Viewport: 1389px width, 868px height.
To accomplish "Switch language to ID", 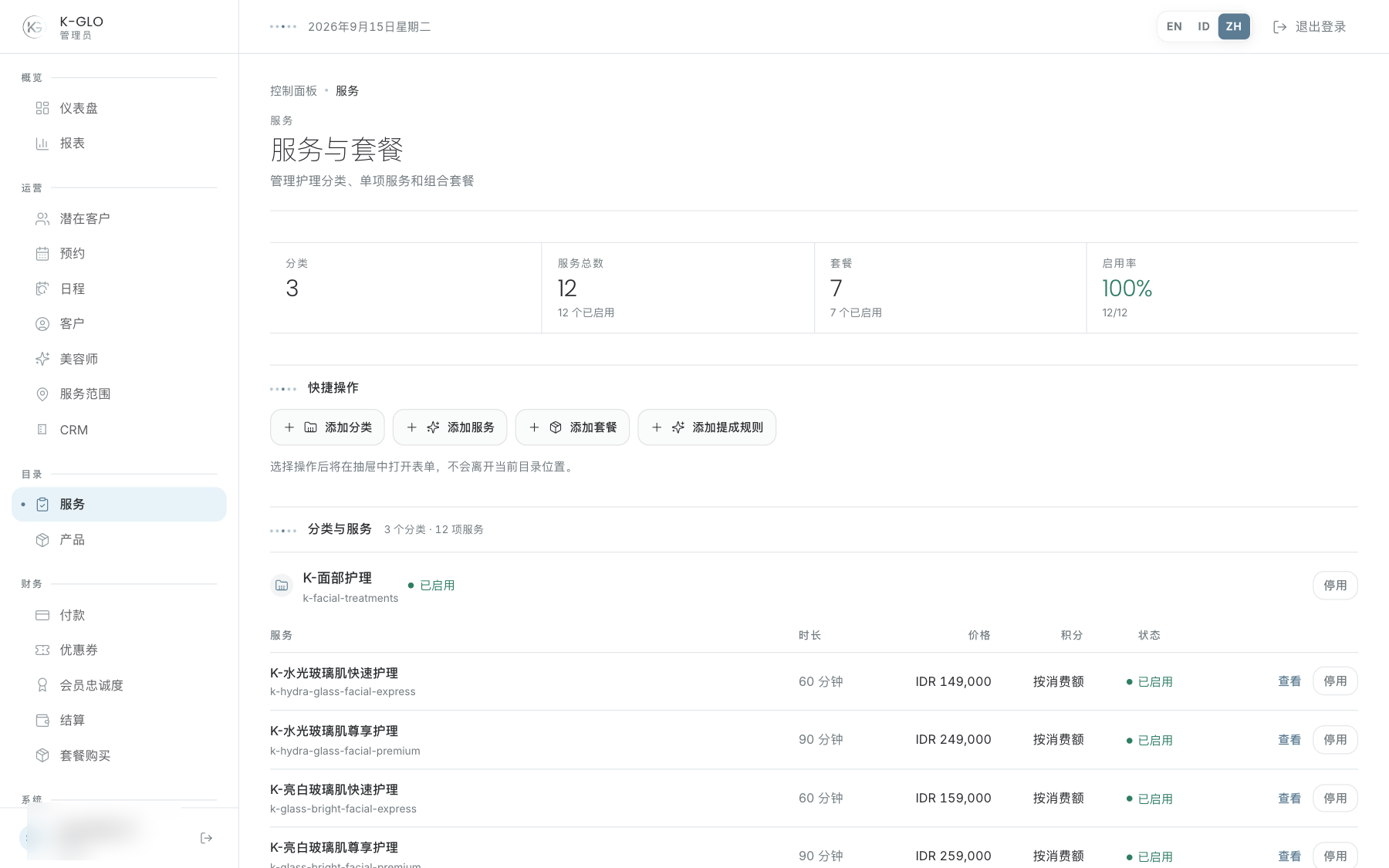I will (x=1203, y=26).
